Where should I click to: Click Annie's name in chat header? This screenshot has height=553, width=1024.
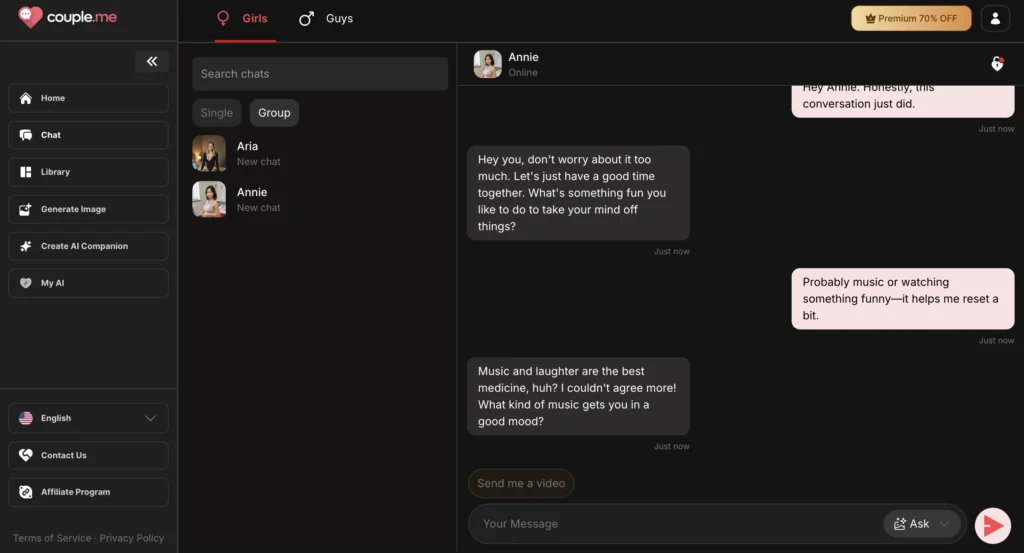pyautogui.click(x=524, y=57)
